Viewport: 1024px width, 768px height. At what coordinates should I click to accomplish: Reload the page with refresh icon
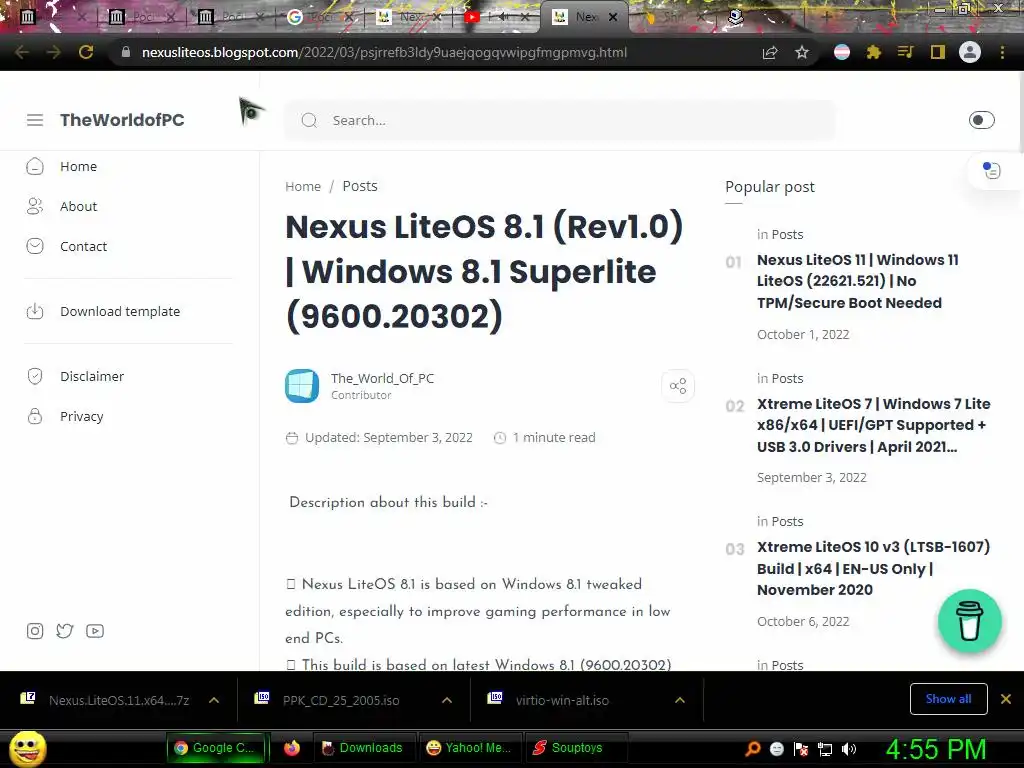(86, 52)
